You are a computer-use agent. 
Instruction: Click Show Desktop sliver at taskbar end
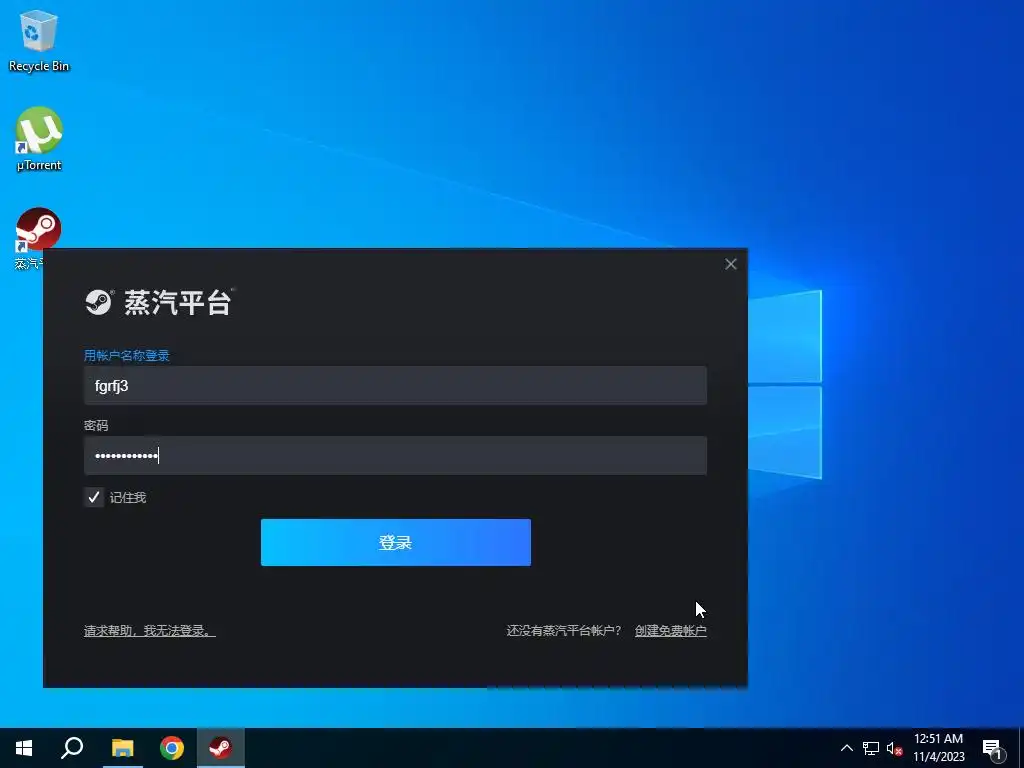point(1021,748)
